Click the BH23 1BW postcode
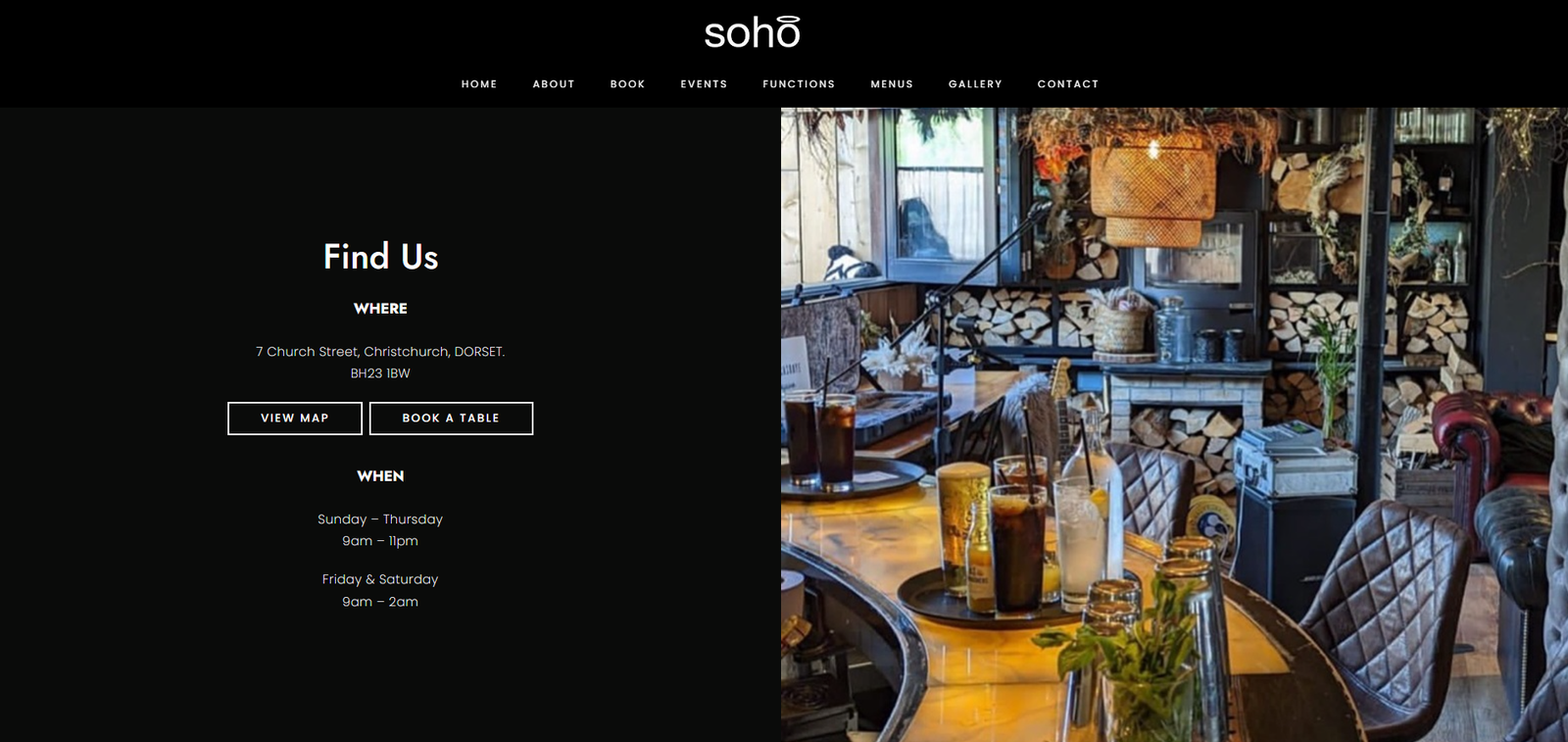This screenshot has width=1568, height=742. click(380, 373)
